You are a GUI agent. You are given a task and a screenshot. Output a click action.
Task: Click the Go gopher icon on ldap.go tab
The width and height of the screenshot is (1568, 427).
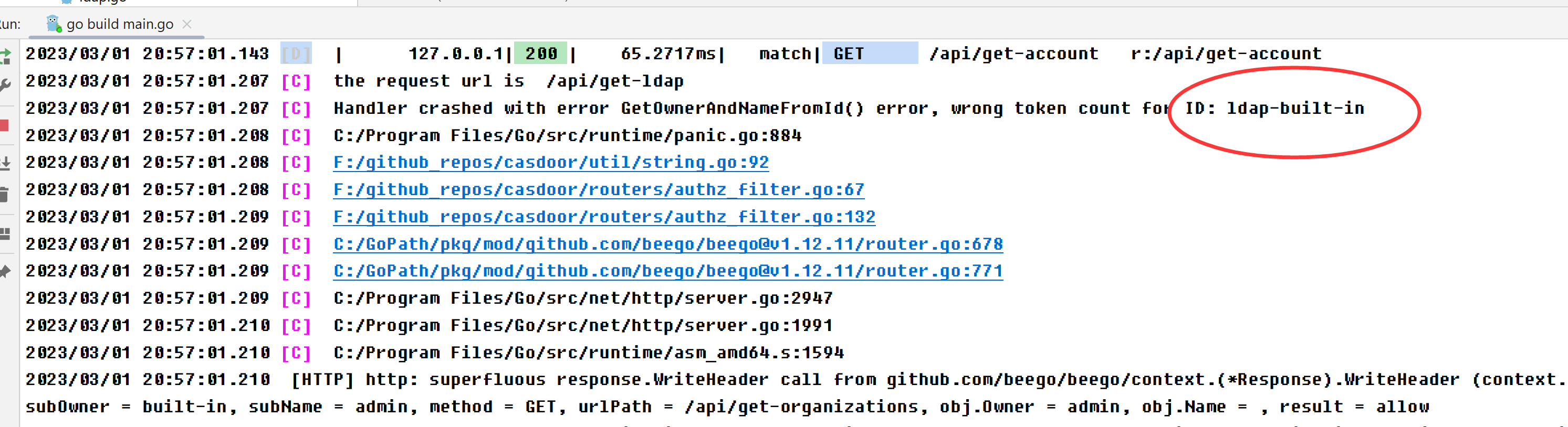point(66,2)
